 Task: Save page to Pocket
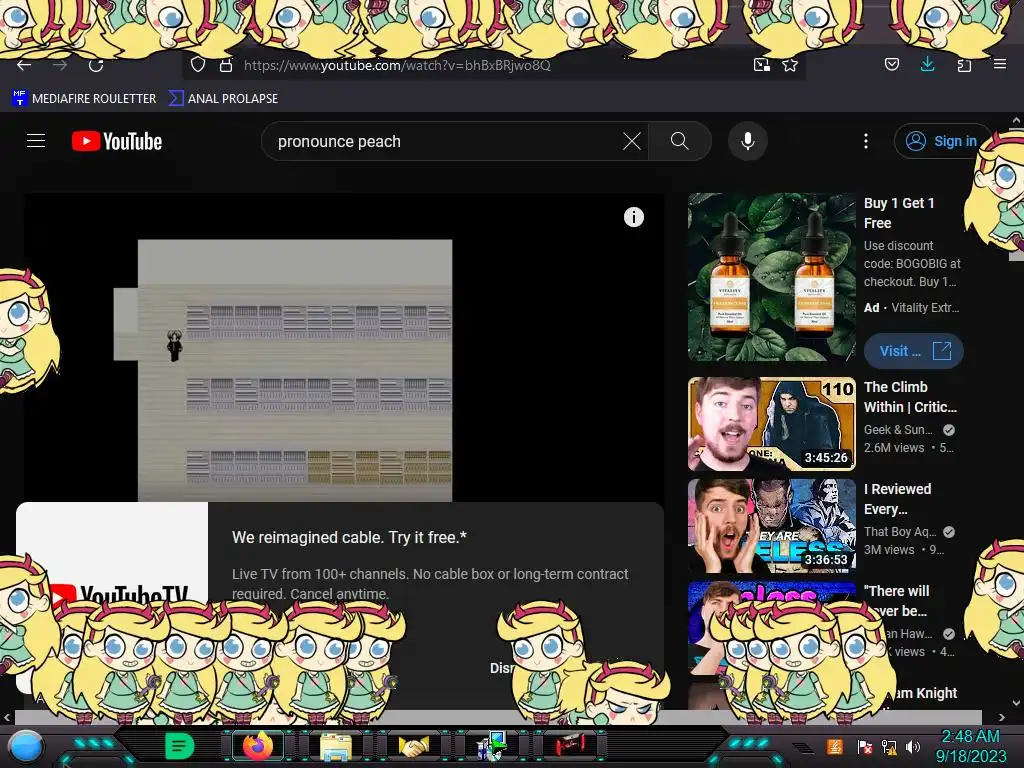tap(891, 64)
